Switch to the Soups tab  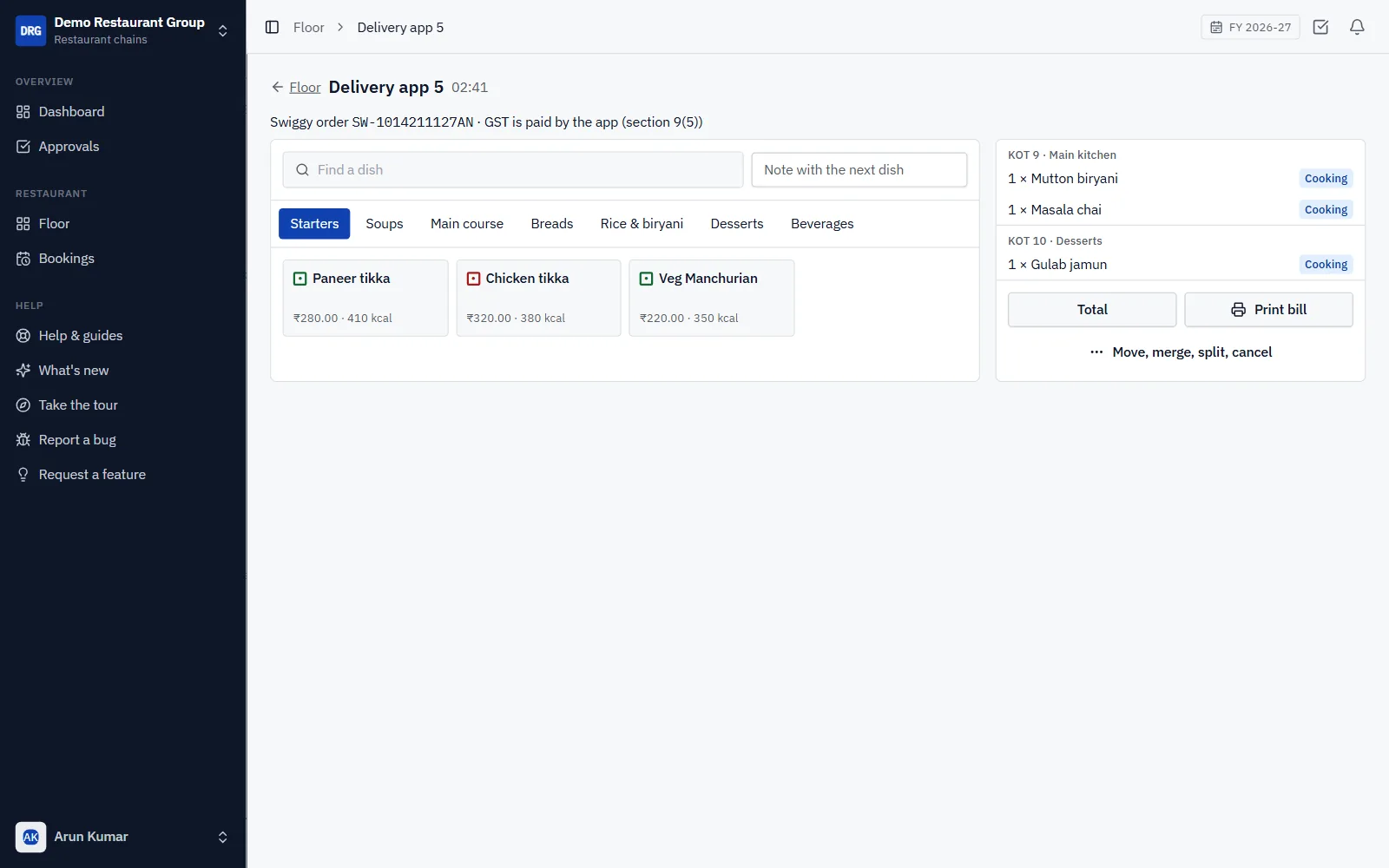point(385,224)
